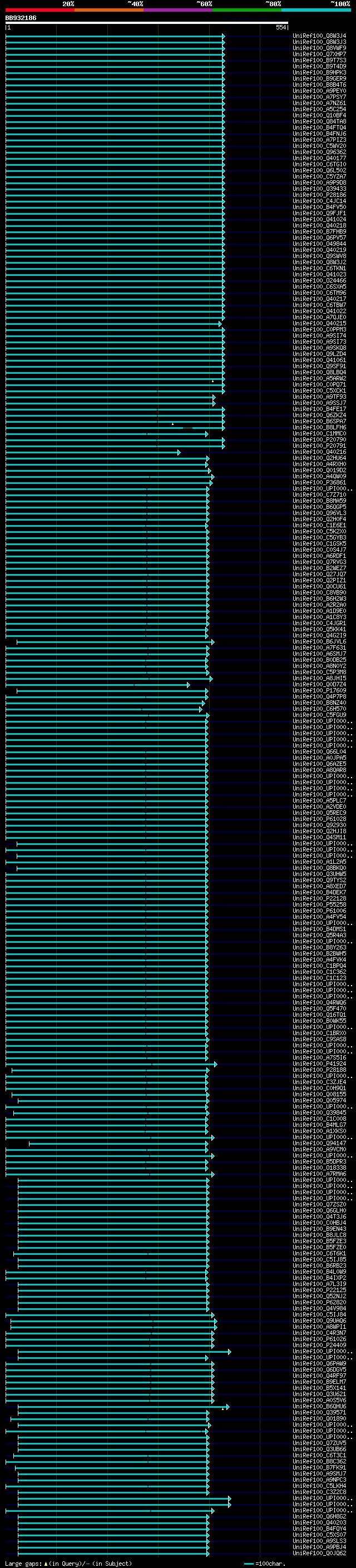Select hit label UniRef100_A7NZ61
The width and height of the screenshot is (356, 1568).
(x=319, y=103)
